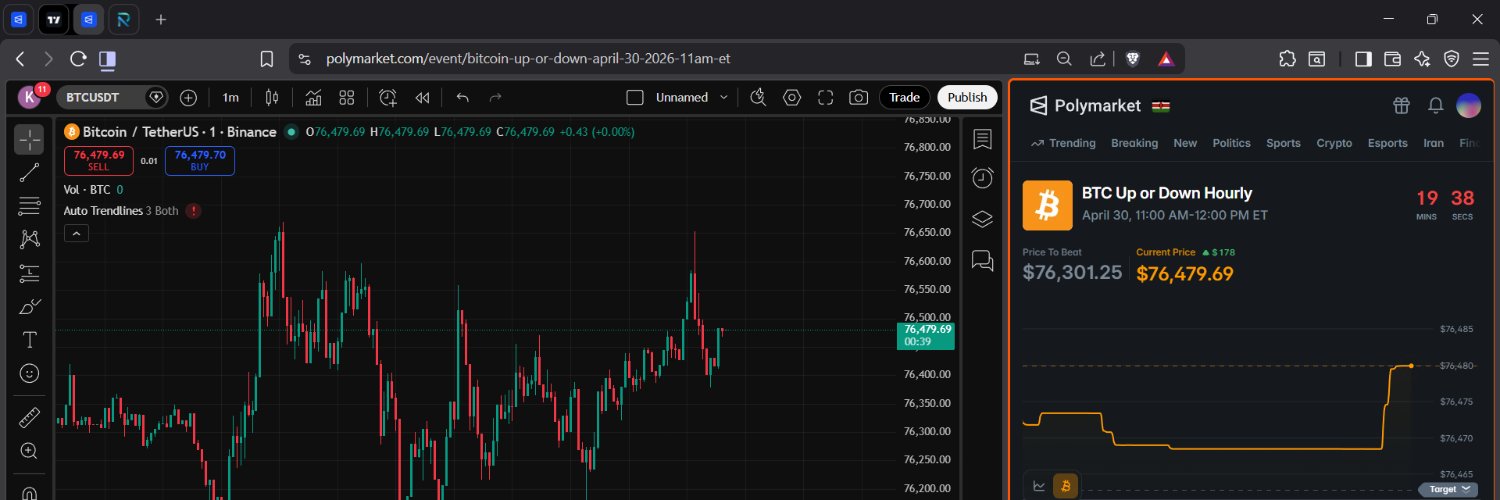1500x500 pixels.
Task: Click the Auto Trendlines error warning icon
Action: 193,211
